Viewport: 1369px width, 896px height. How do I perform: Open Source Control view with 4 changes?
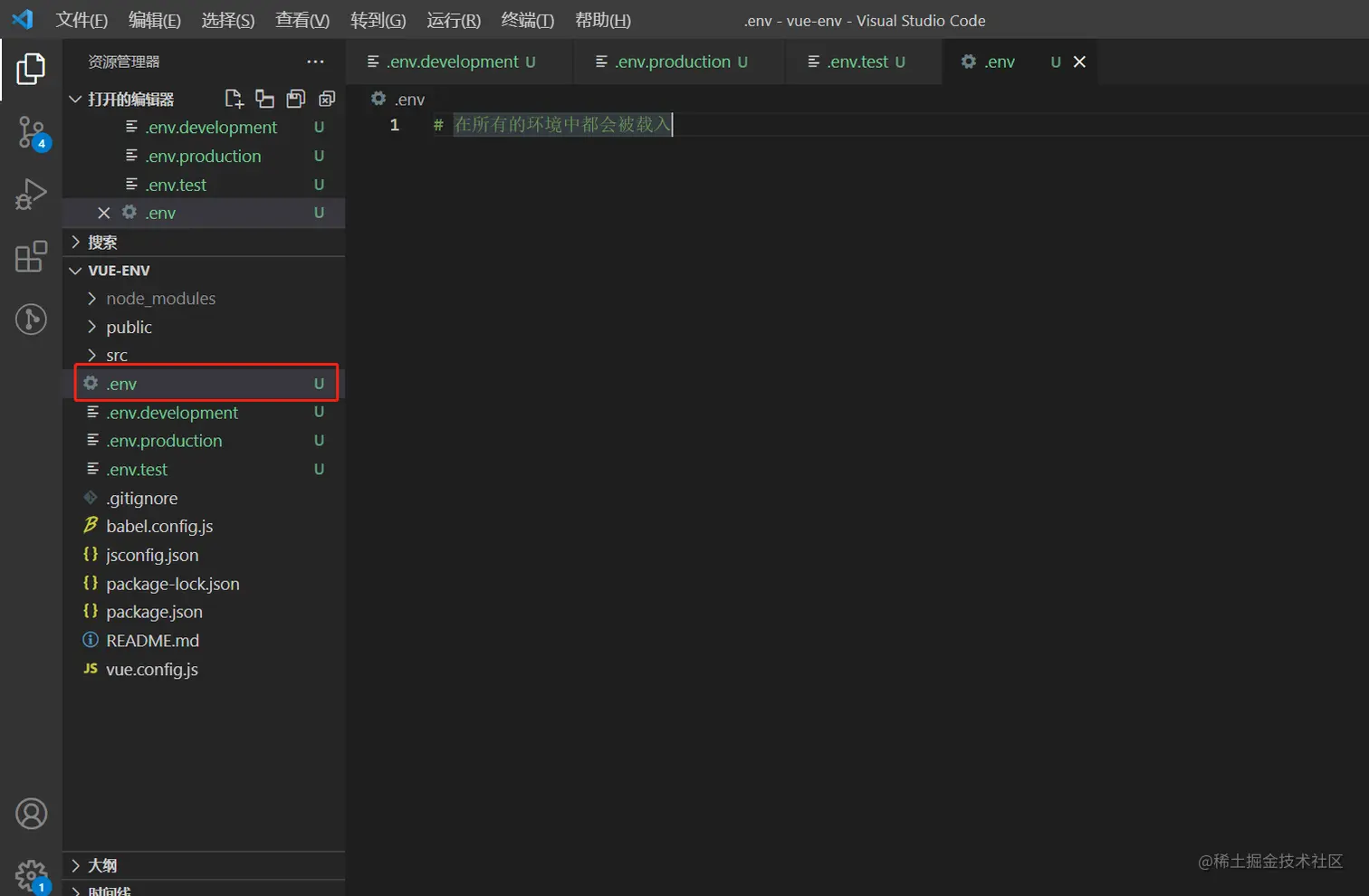pyautogui.click(x=31, y=133)
